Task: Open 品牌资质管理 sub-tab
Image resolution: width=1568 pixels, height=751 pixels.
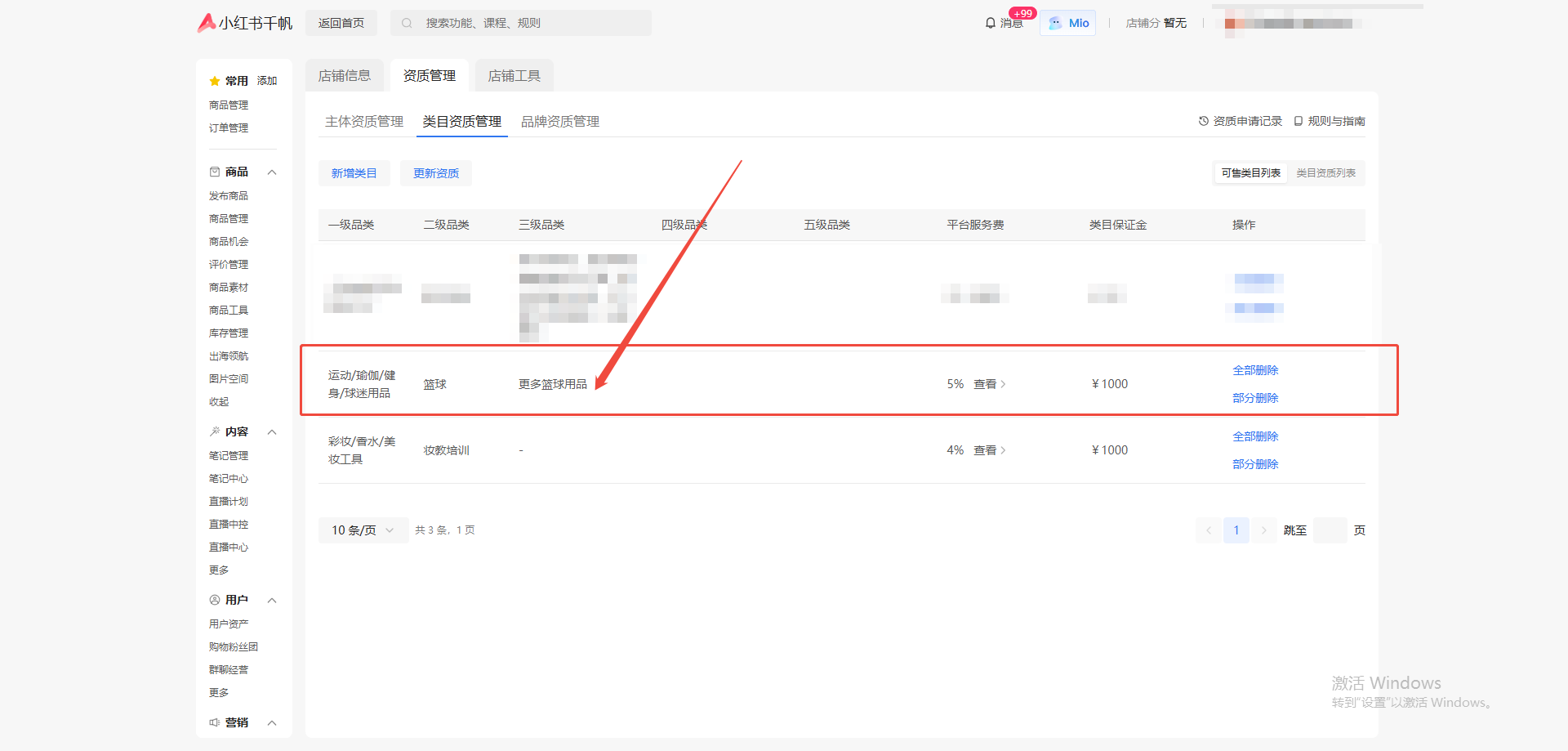Action: click(560, 122)
